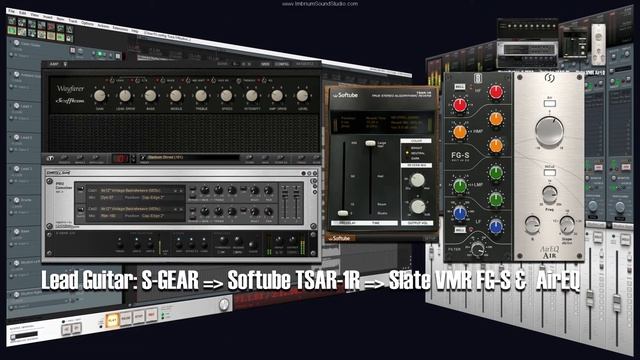Toggle Cab1 power switch in Pro Convolver
This screenshot has height=360, width=640.
81,189
